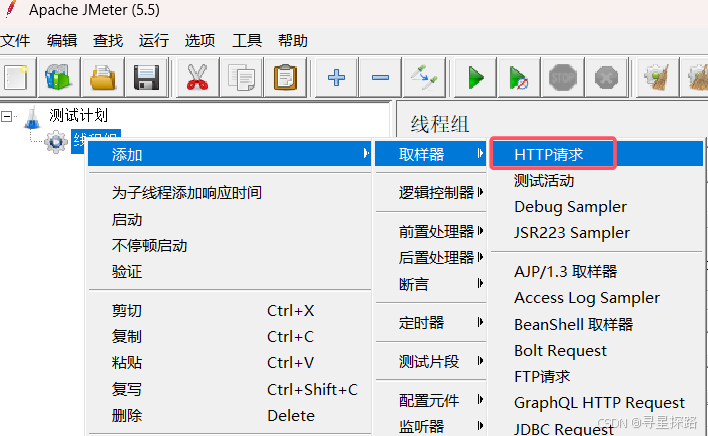The image size is (708, 436).
Task: Expand all with the plus icon
Action: click(336, 78)
